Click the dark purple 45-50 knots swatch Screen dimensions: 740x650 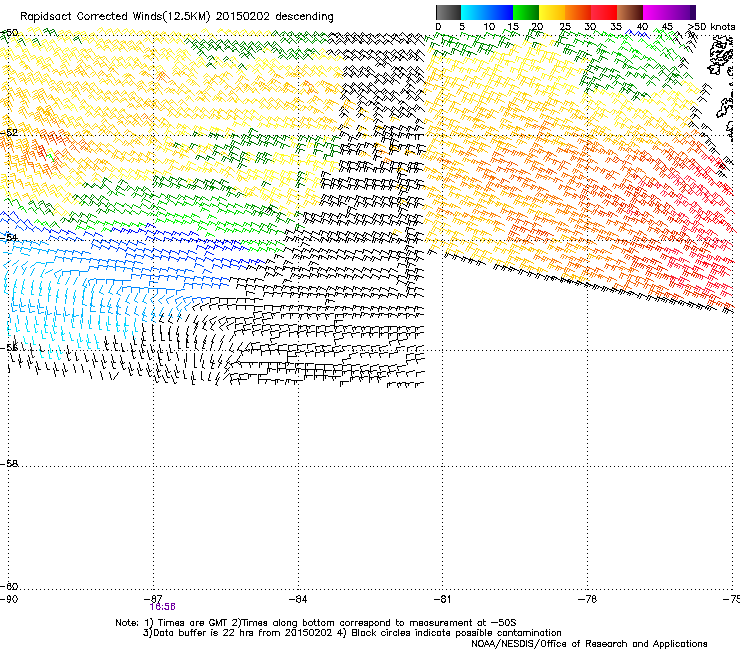tap(682, 12)
